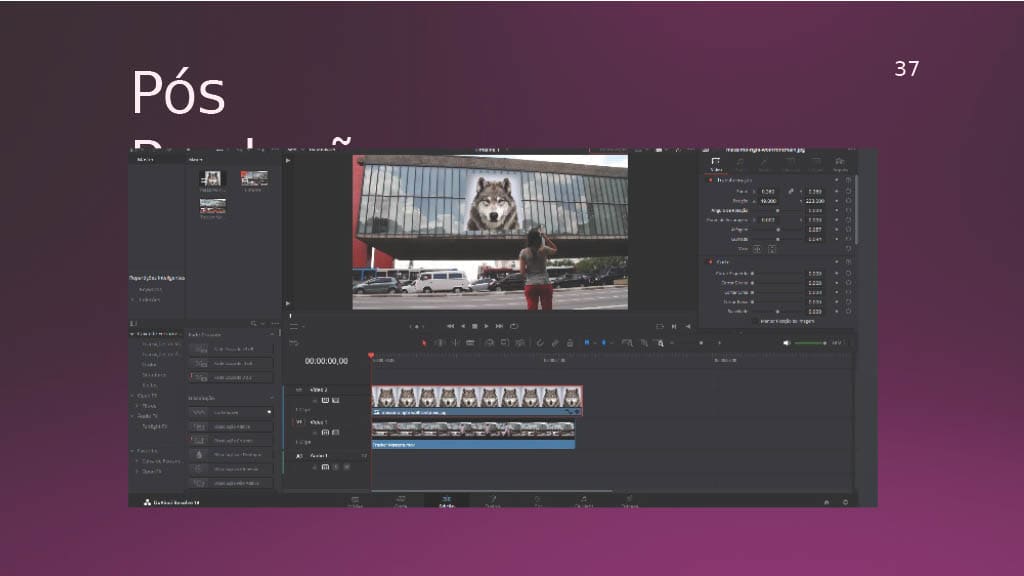The width and height of the screenshot is (1024, 576).
Task: Click the vertical flip icon in Inspector
Action: tap(772, 249)
